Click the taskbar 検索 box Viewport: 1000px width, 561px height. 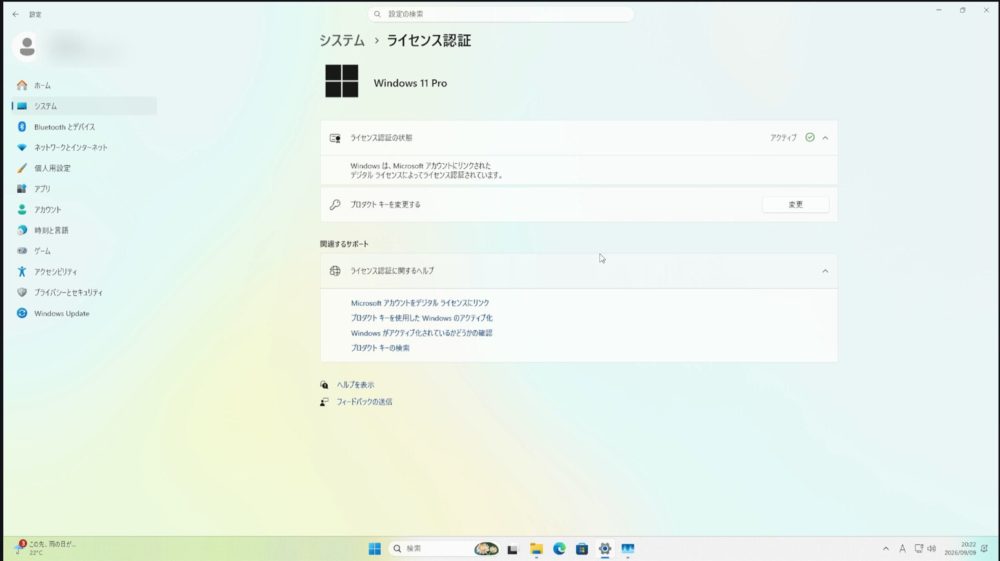444,548
